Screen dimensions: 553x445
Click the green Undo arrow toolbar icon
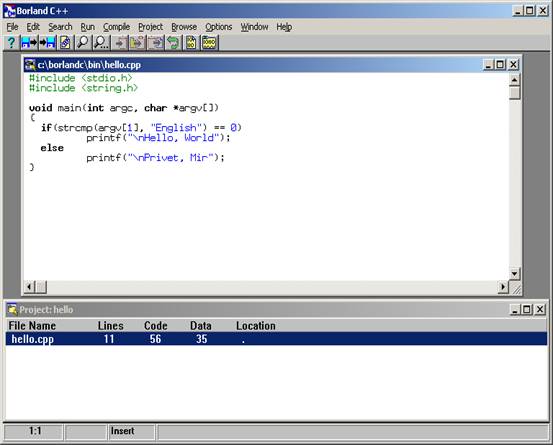click(173, 43)
